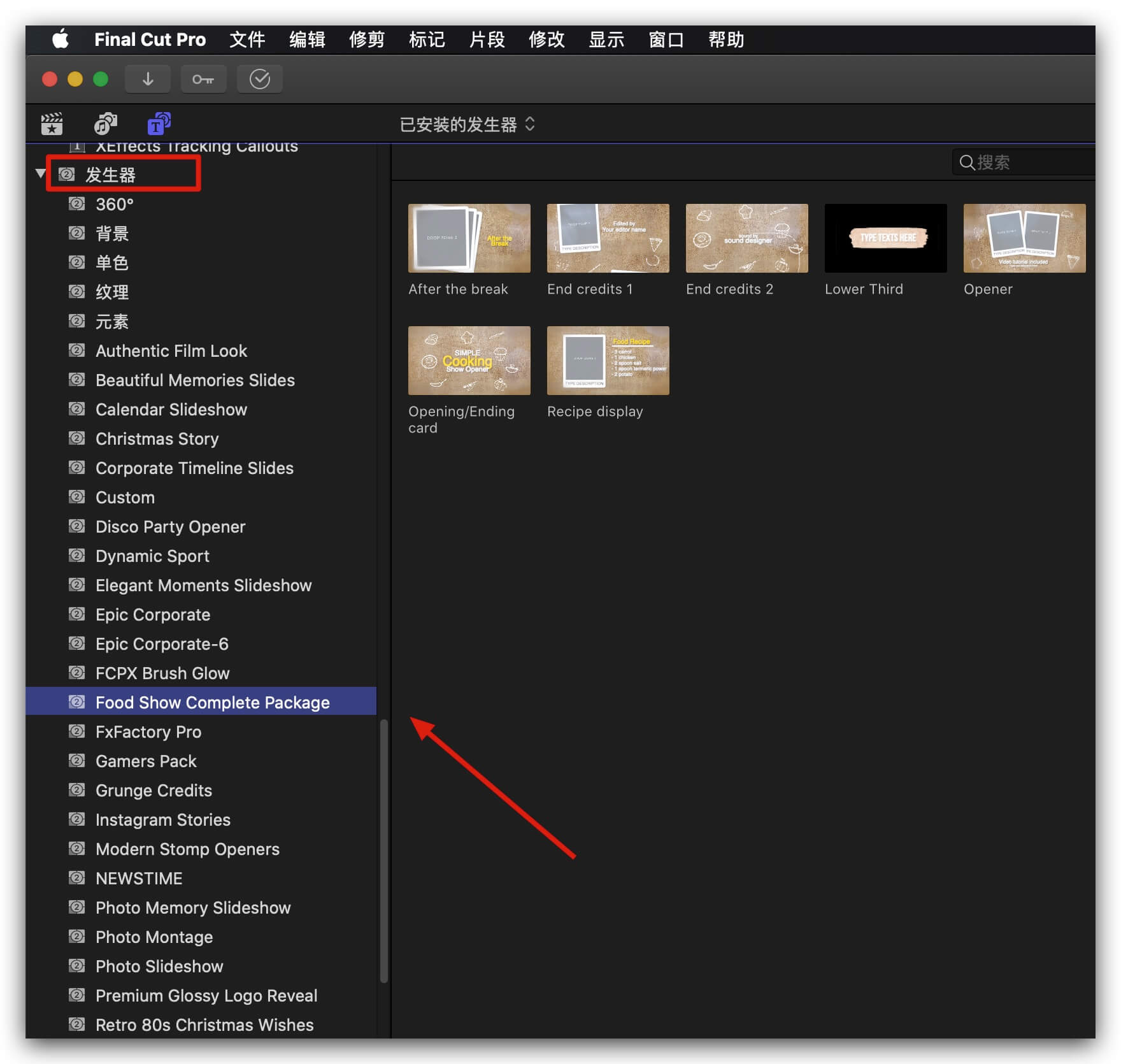Open the 编辑 menu
This screenshot has height=1064, width=1121.
tap(307, 40)
